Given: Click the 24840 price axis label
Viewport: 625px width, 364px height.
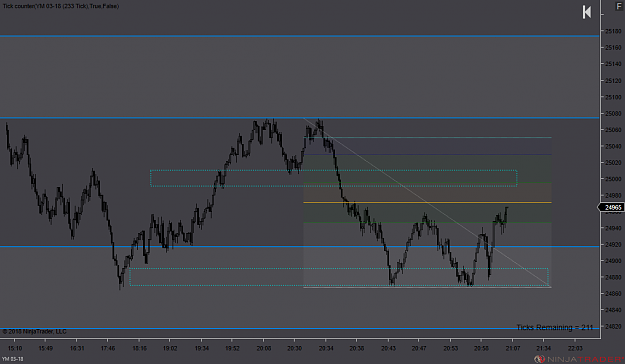Looking at the screenshot, I should pyautogui.click(x=613, y=310).
